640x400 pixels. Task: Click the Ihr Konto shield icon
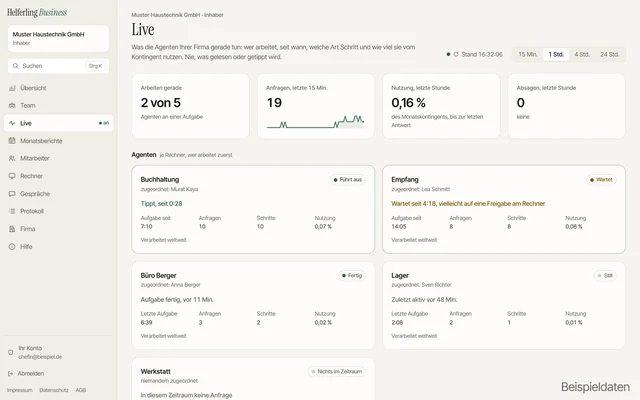tap(11, 352)
